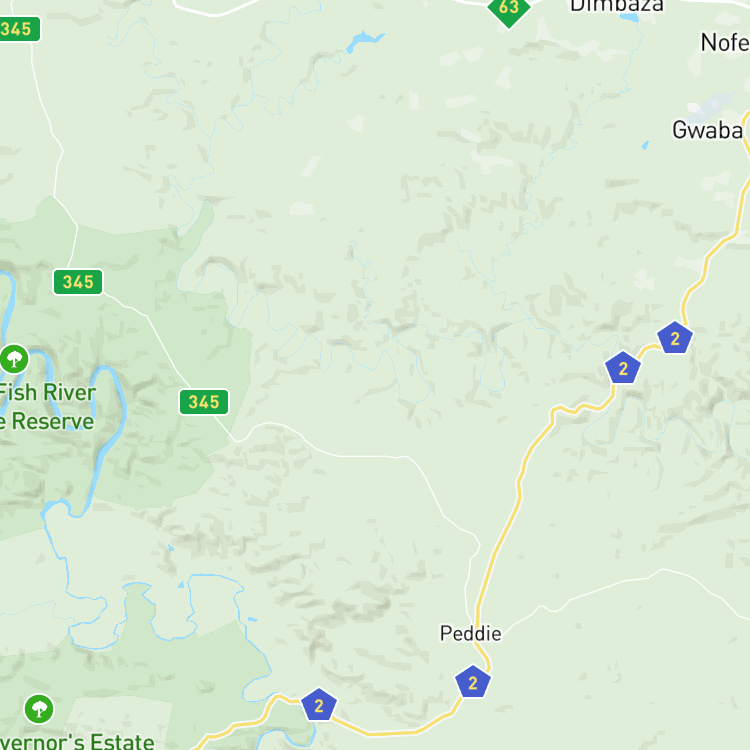Click the Governor's Estate text label
This screenshot has width=750, height=750.
coord(77,741)
